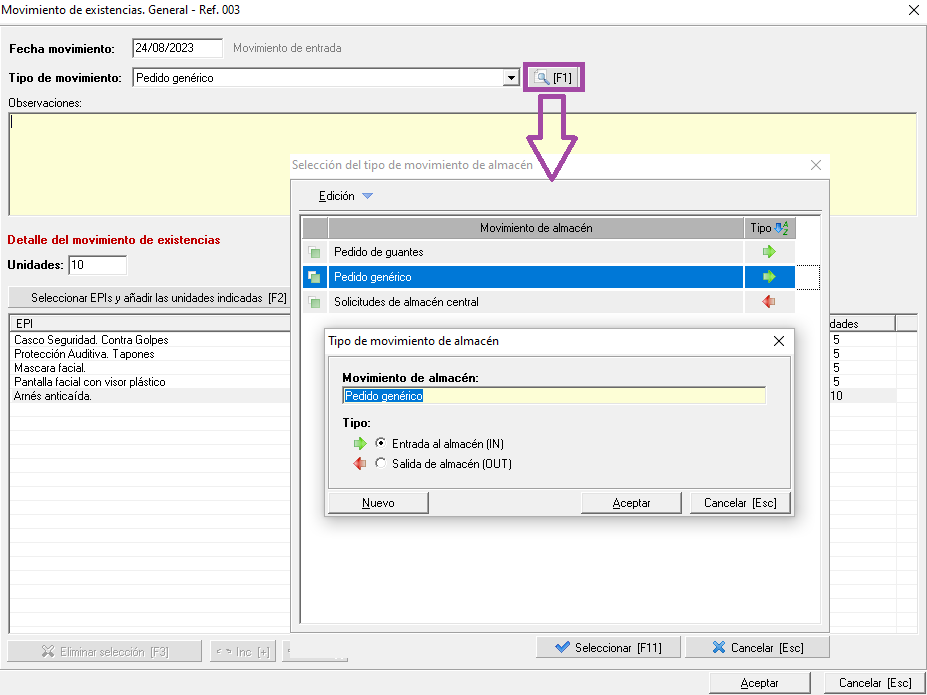Select Pantalla facial con visor plástico row
This screenshot has width=927, height=695.
pos(150,382)
